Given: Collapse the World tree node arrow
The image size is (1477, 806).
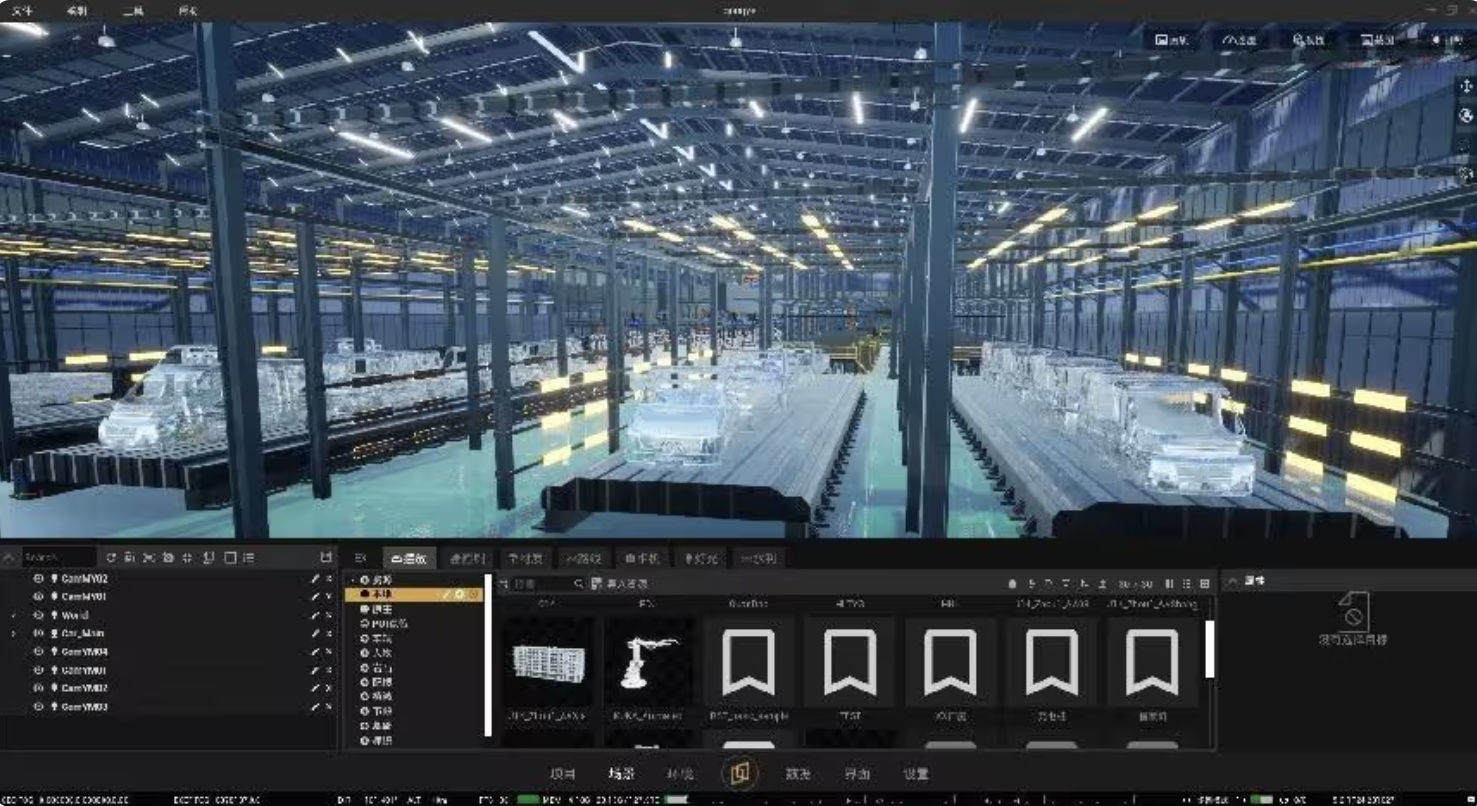Looking at the screenshot, I should tap(14, 616).
